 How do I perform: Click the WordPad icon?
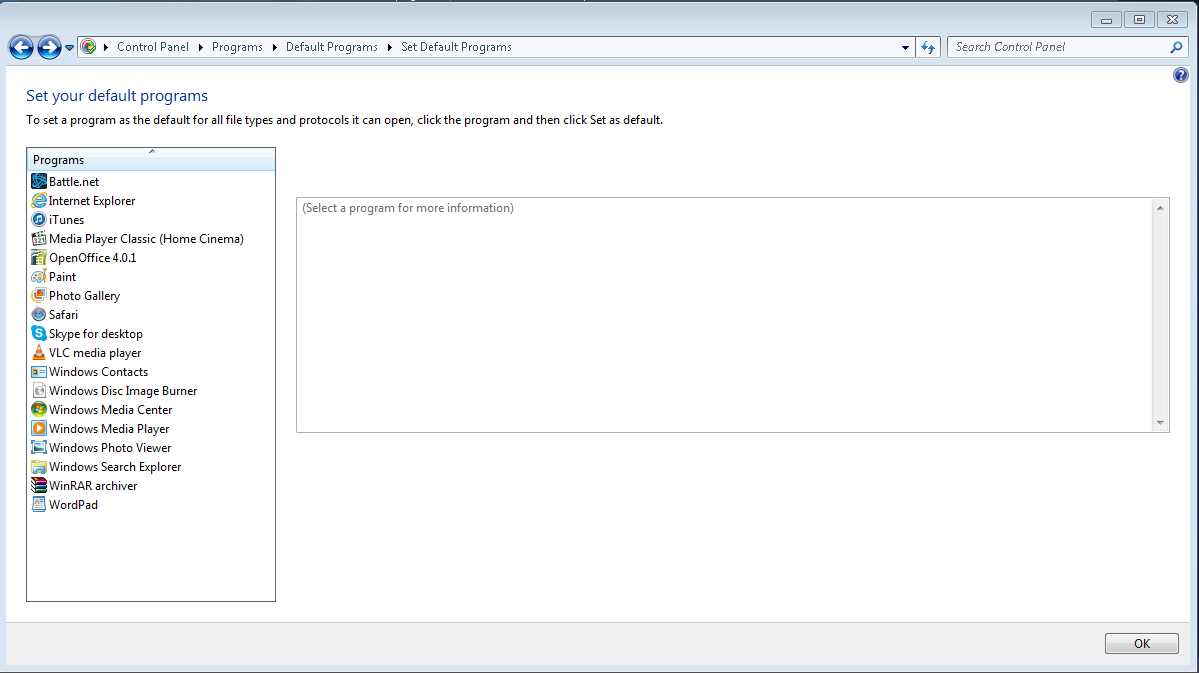pyautogui.click(x=39, y=505)
